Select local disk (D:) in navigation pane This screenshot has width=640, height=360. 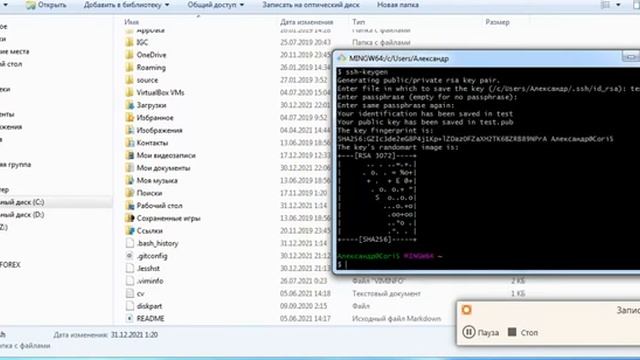[x=22, y=215]
